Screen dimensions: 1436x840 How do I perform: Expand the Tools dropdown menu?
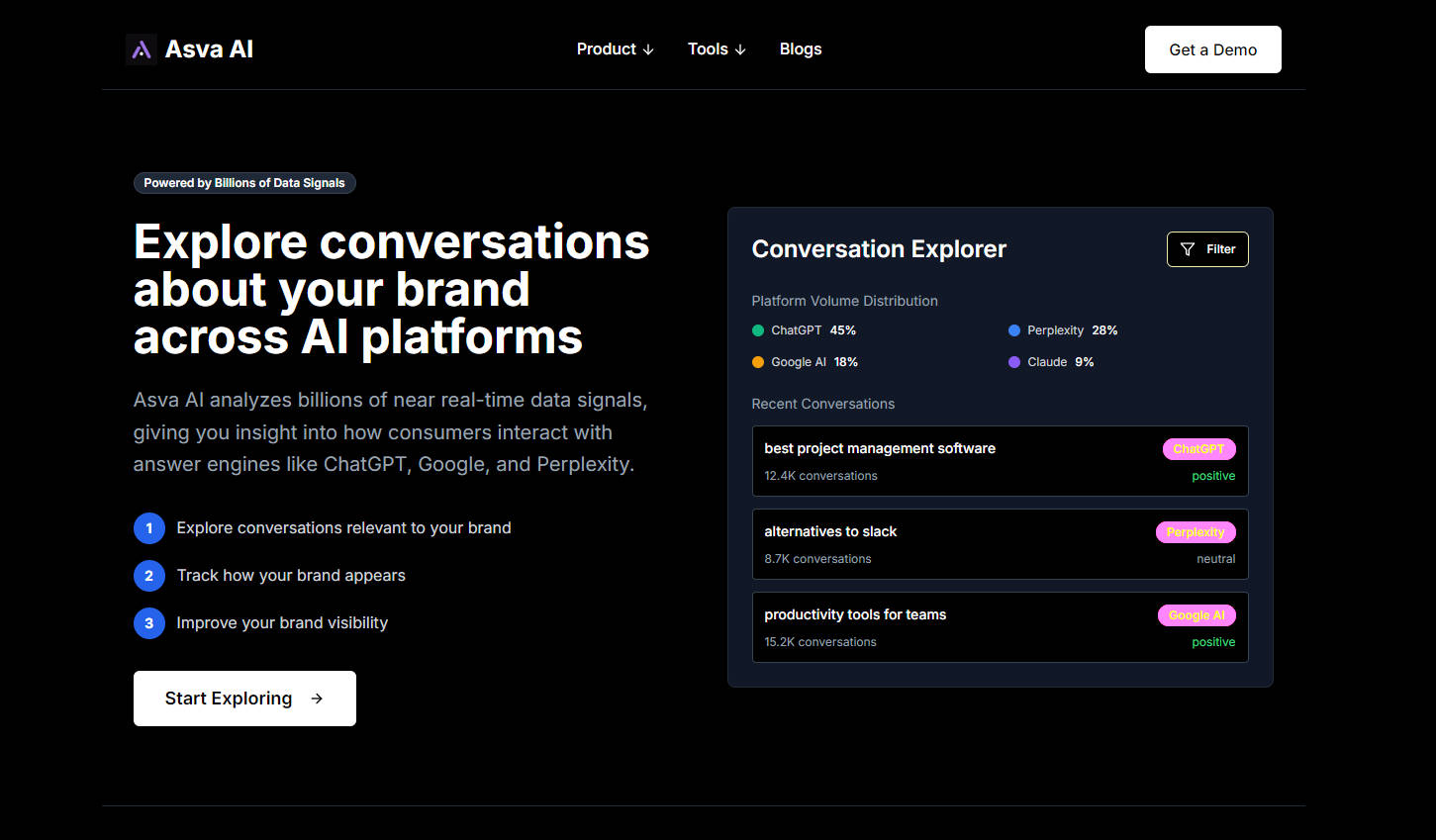[717, 49]
